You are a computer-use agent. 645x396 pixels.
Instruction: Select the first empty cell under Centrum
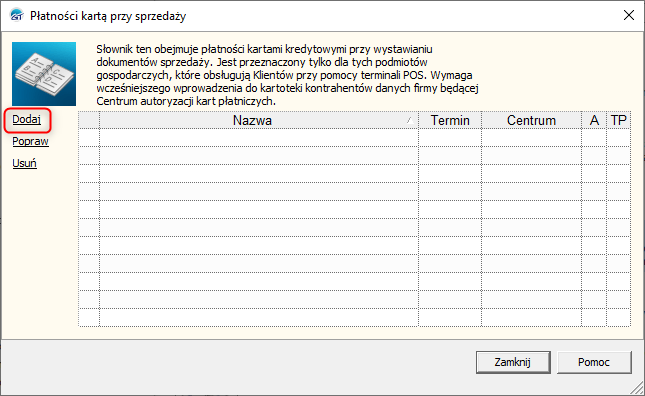click(531, 138)
